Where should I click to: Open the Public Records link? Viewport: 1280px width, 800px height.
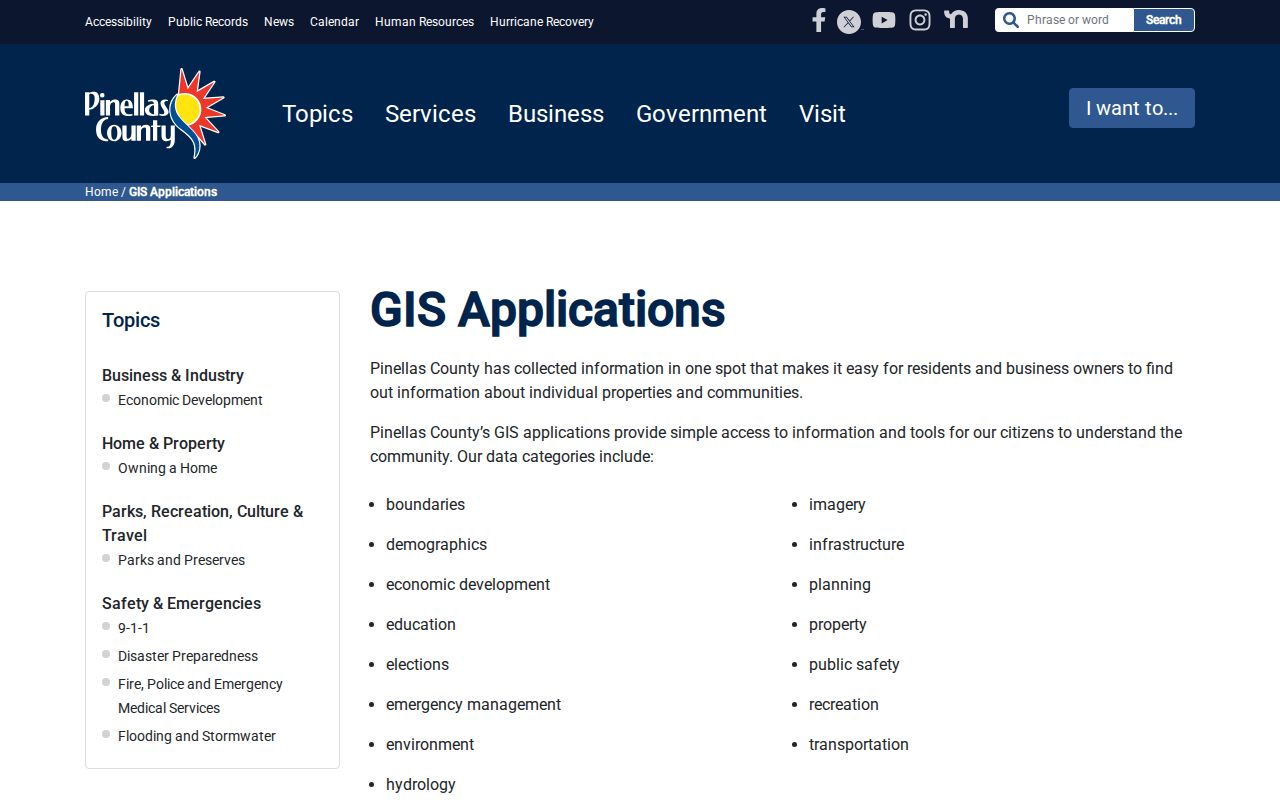pyautogui.click(x=208, y=22)
